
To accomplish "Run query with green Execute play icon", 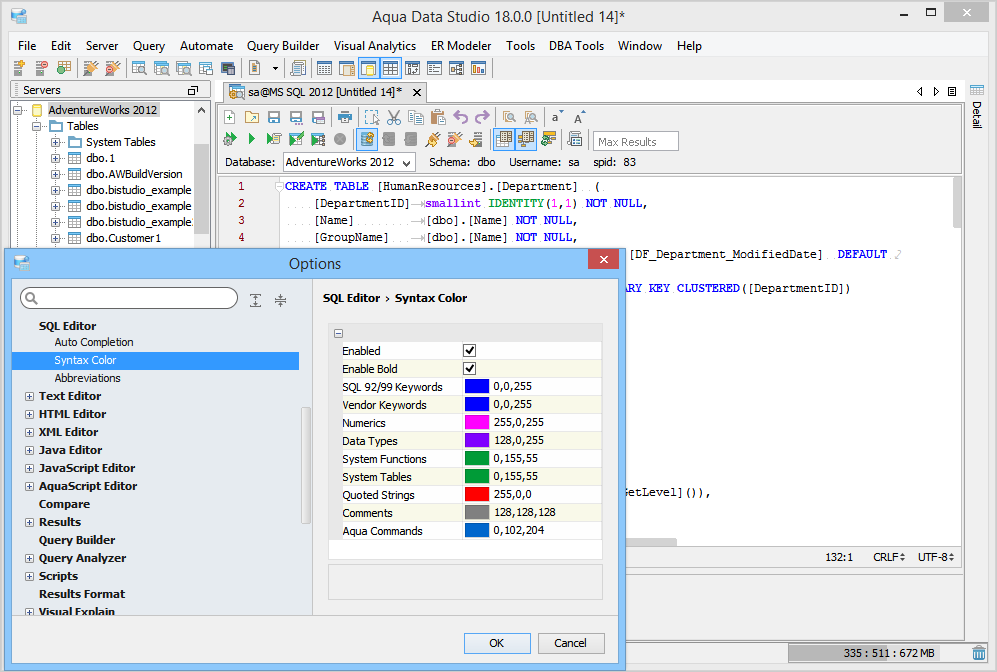I will coord(252,139).
